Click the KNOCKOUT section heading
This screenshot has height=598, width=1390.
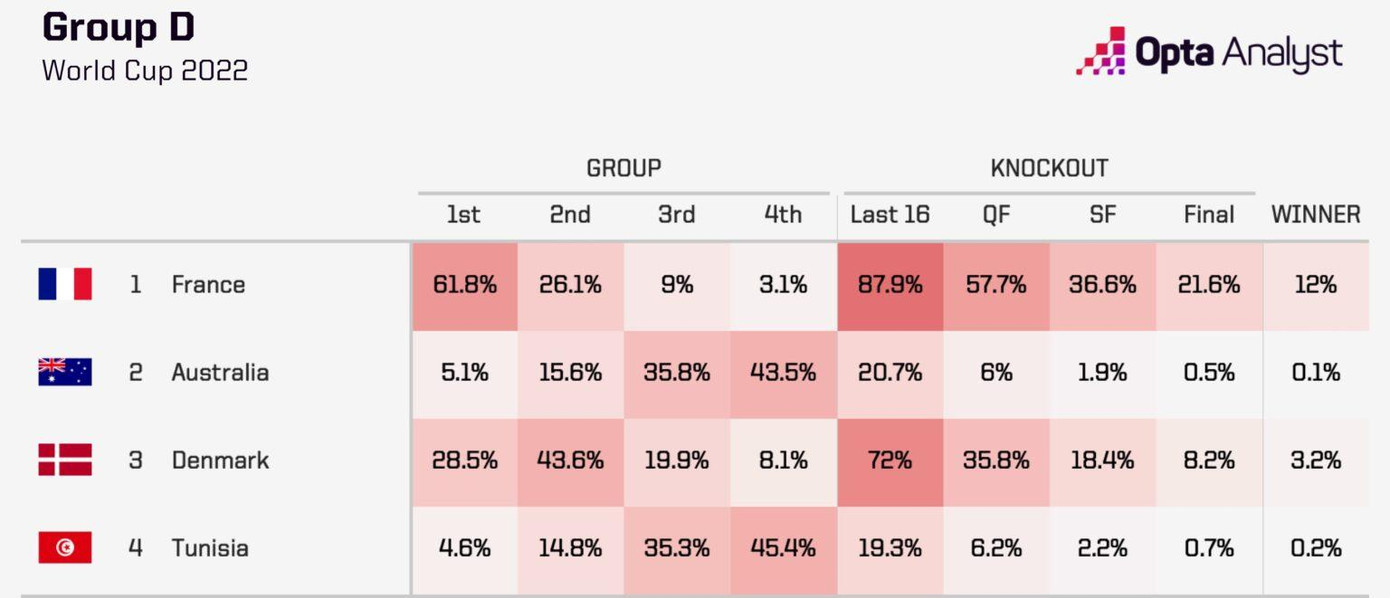(x=1049, y=168)
